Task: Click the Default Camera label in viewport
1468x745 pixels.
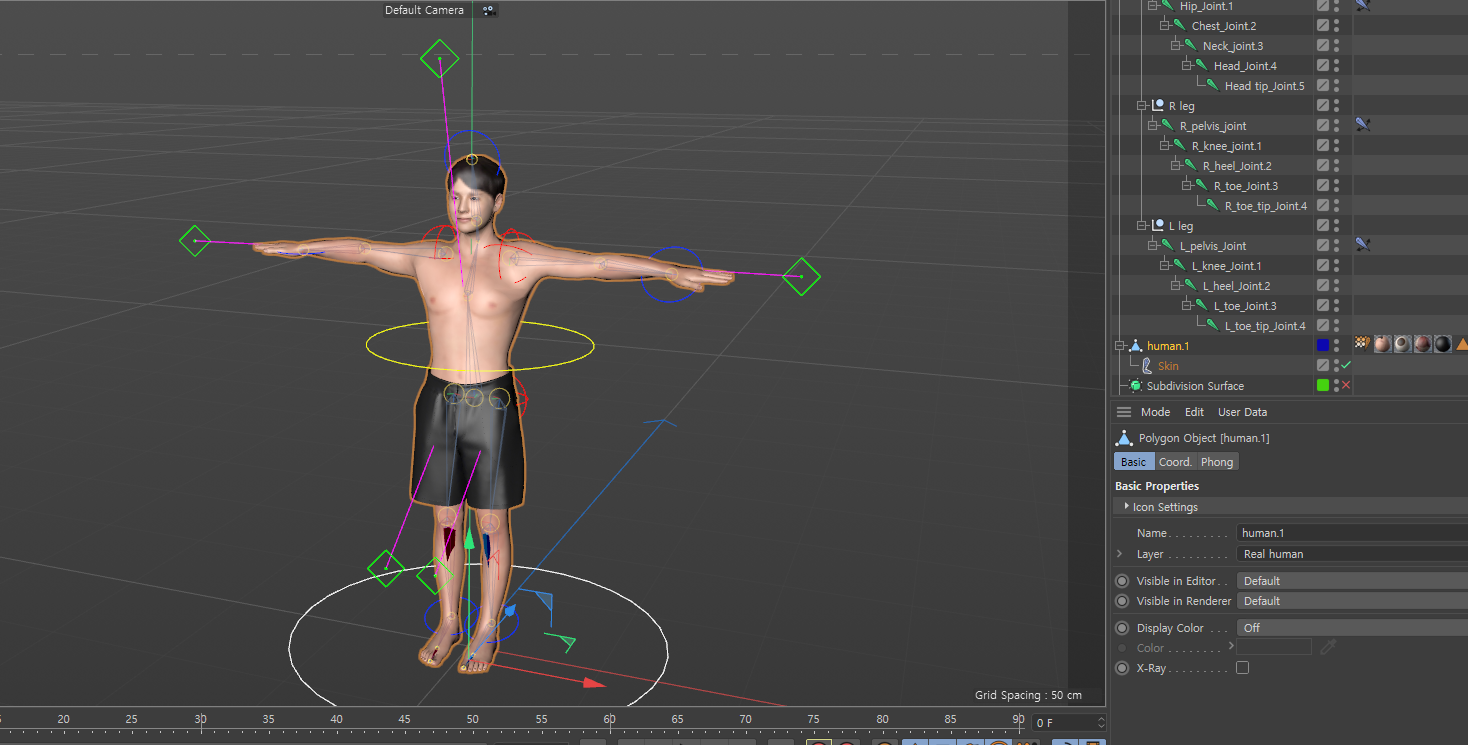Action: pos(424,10)
